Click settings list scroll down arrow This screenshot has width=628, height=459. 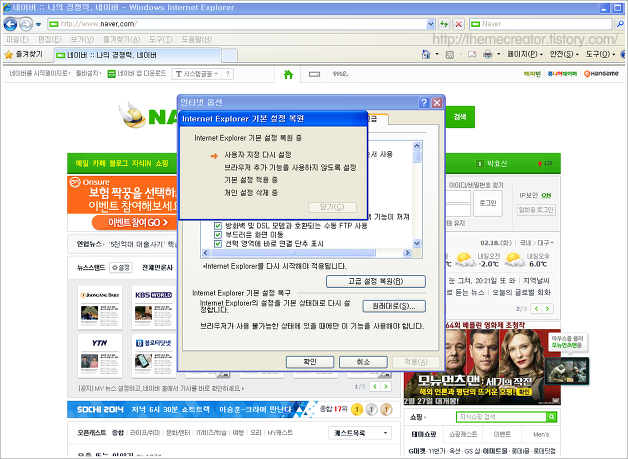pos(417,243)
